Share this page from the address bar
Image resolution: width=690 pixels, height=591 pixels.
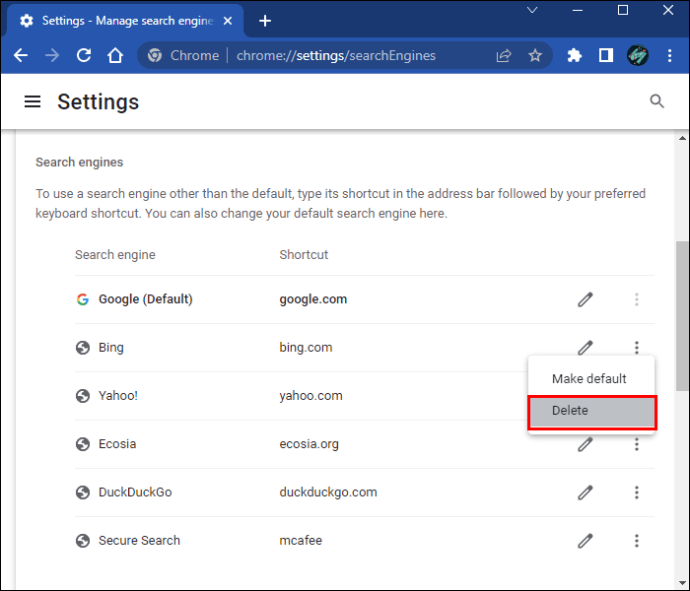tap(504, 56)
